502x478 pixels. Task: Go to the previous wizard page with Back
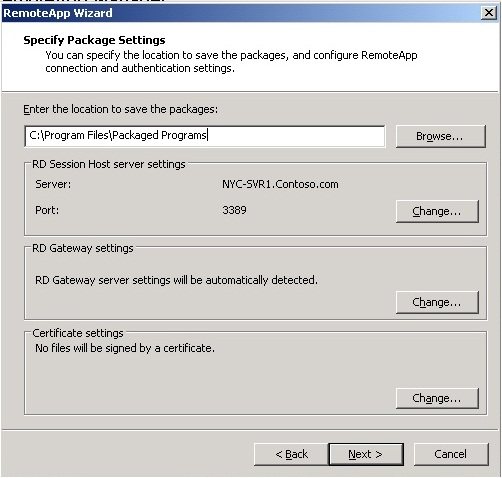tap(291, 454)
